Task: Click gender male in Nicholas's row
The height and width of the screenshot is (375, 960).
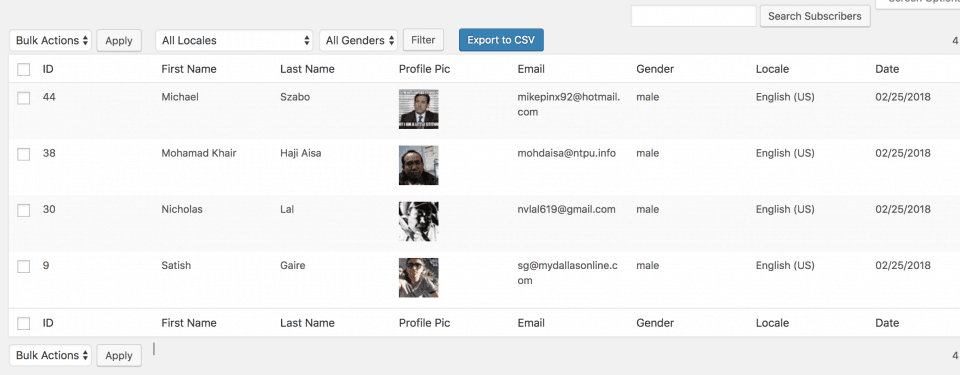Action: pyautogui.click(x=648, y=210)
